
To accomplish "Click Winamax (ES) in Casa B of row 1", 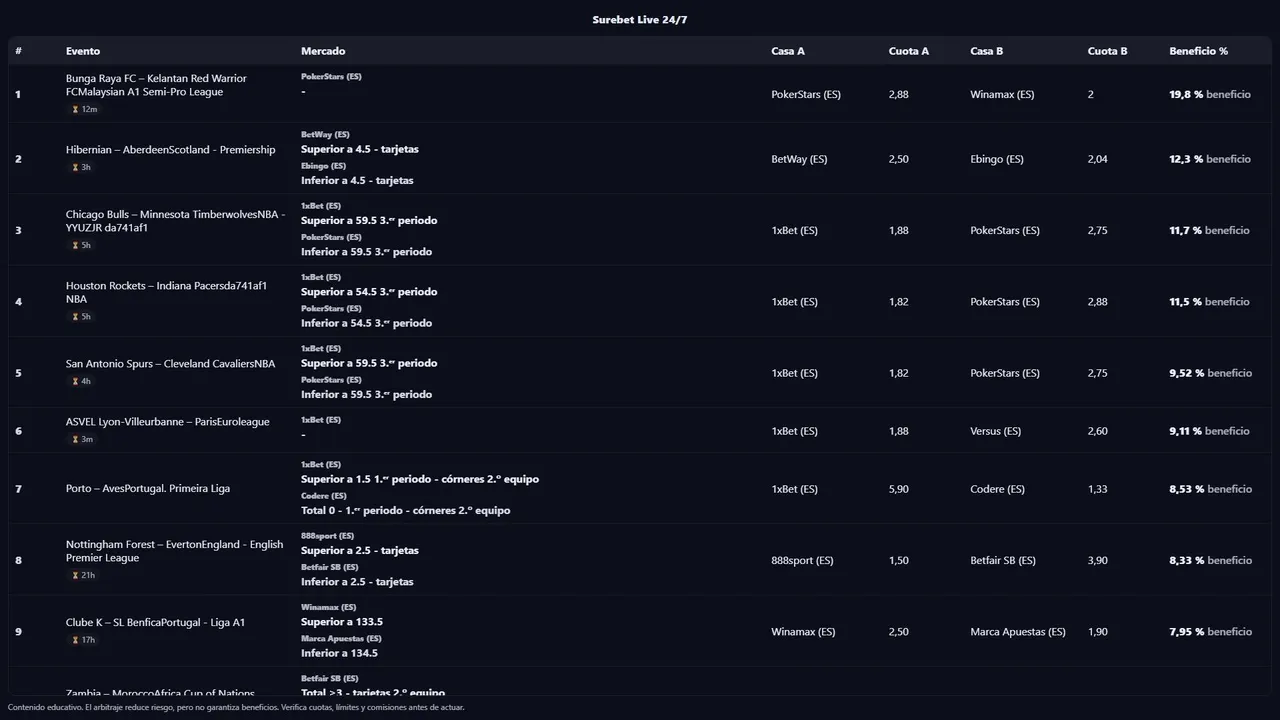I will click(1002, 95).
